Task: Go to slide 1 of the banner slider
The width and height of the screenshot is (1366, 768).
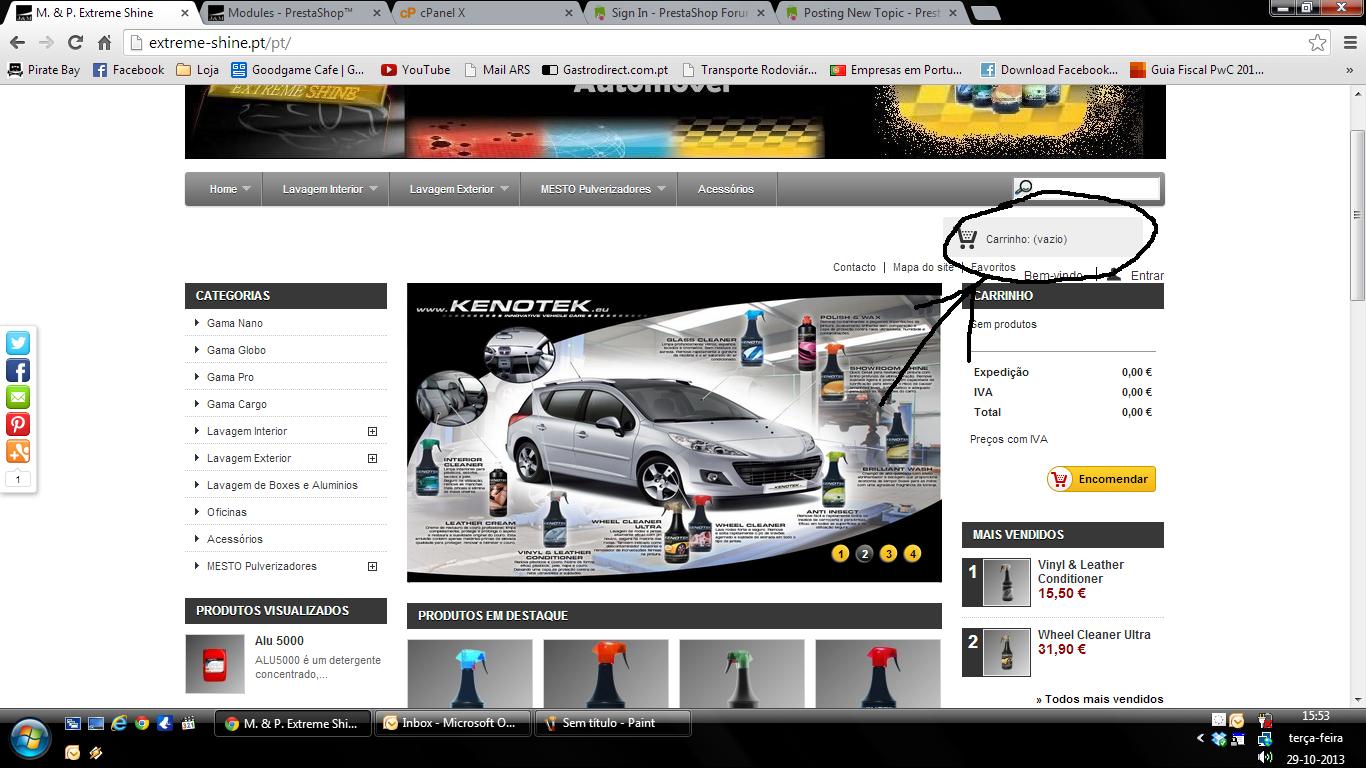Action: tap(840, 554)
